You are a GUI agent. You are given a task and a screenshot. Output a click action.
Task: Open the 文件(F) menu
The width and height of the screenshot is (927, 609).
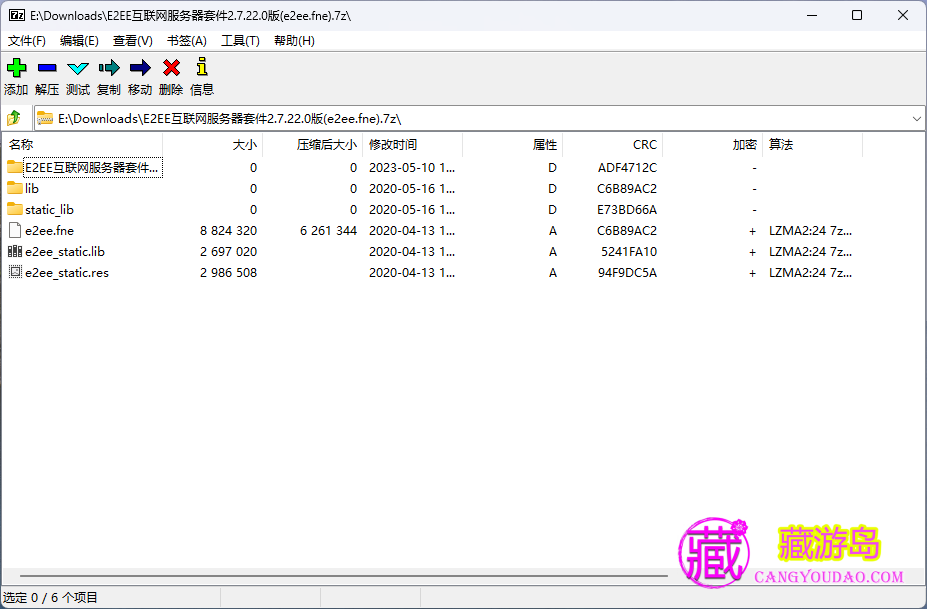tap(27, 41)
